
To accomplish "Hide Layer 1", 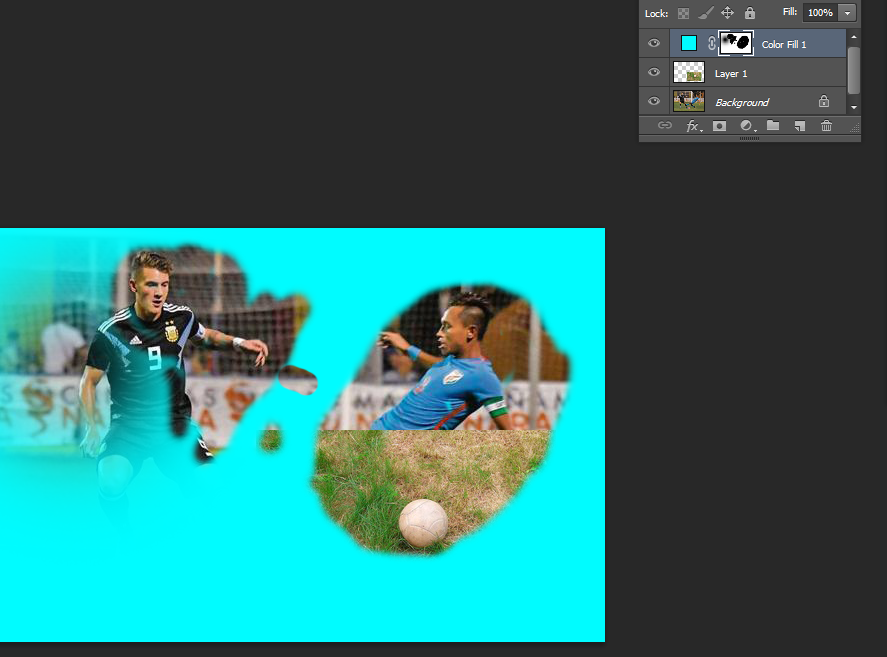I will 654,72.
